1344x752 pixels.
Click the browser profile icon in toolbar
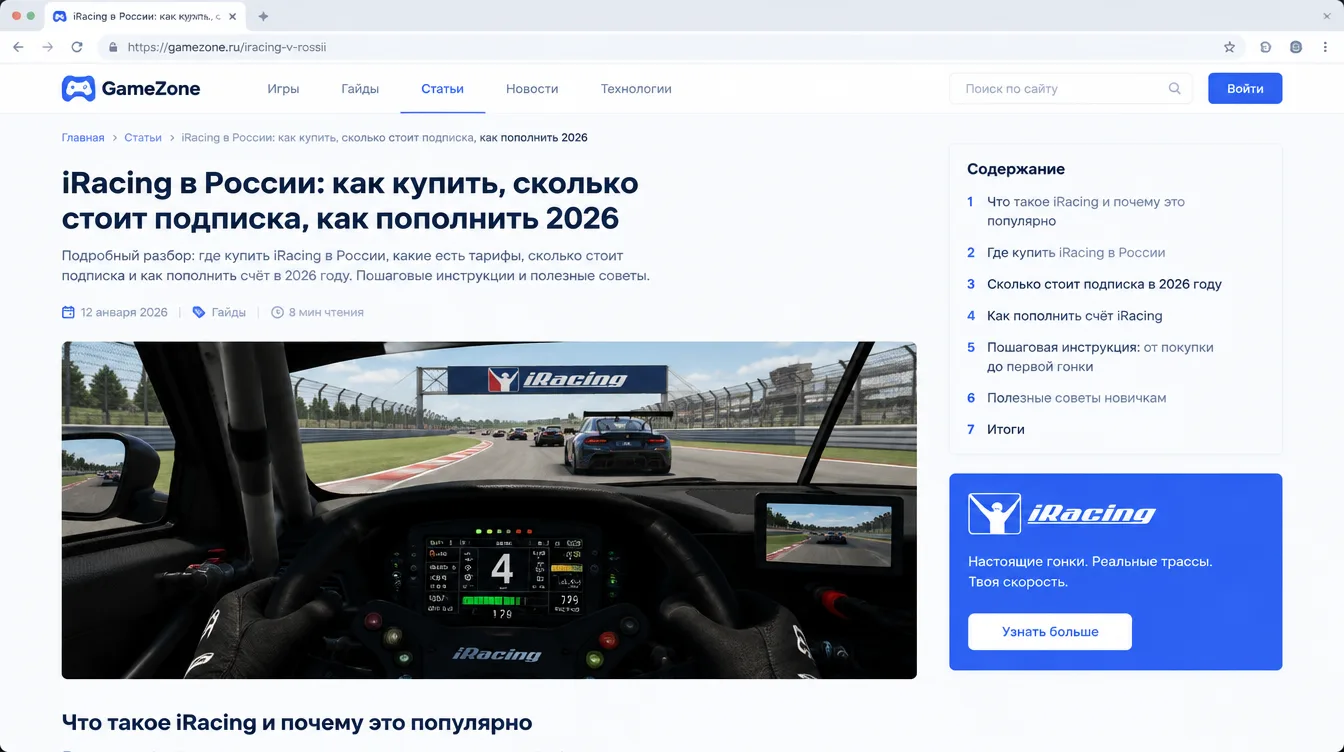(1296, 47)
